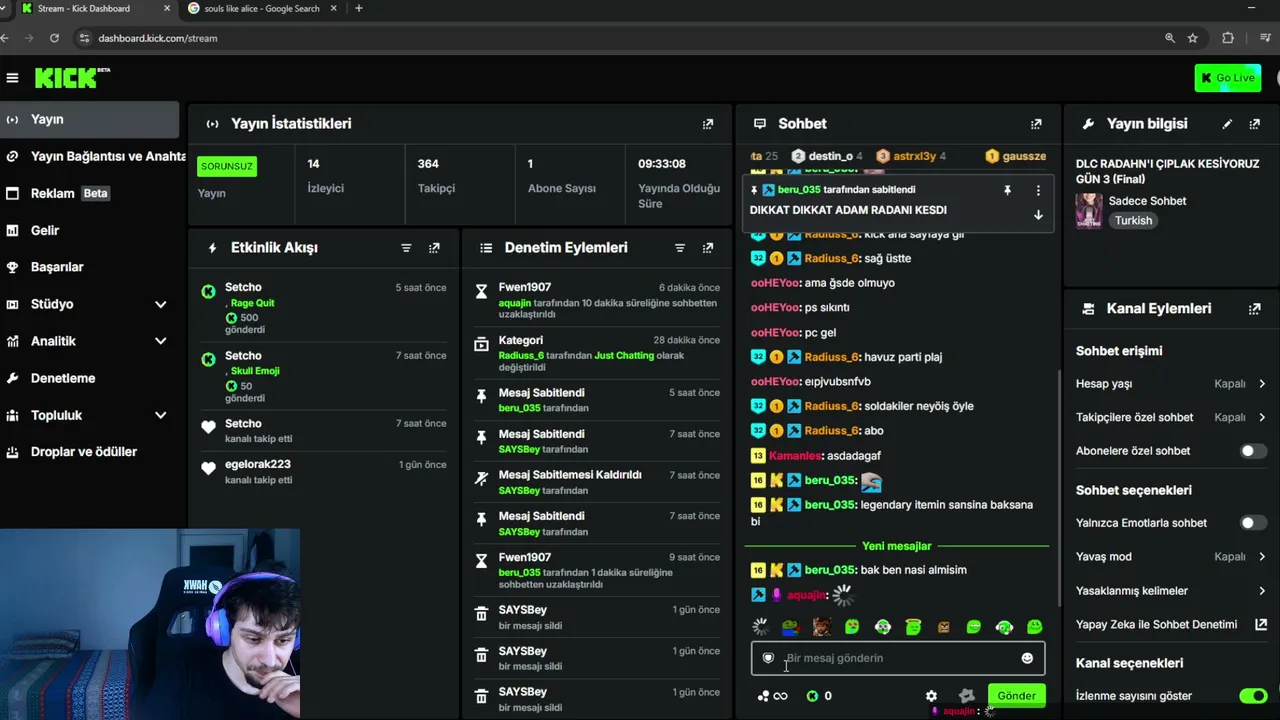1280x720 pixels.
Task: Click the 09:33:08 stream duration value
Action: pyautogui.click(x=662, y=164)
